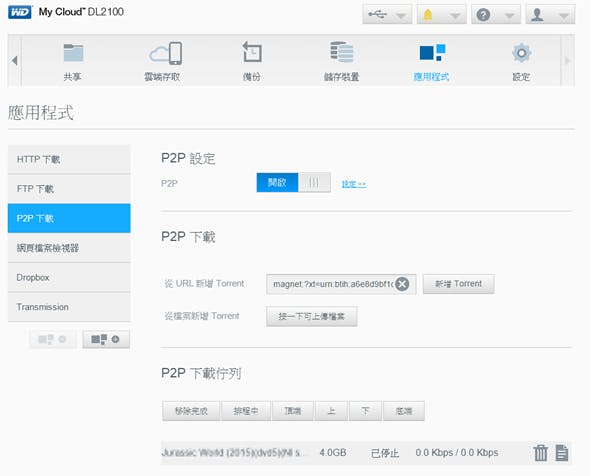Viewport: 590px width, 476px height.
Task: Clear the magnet URL with the X icon
Action: 402,284
